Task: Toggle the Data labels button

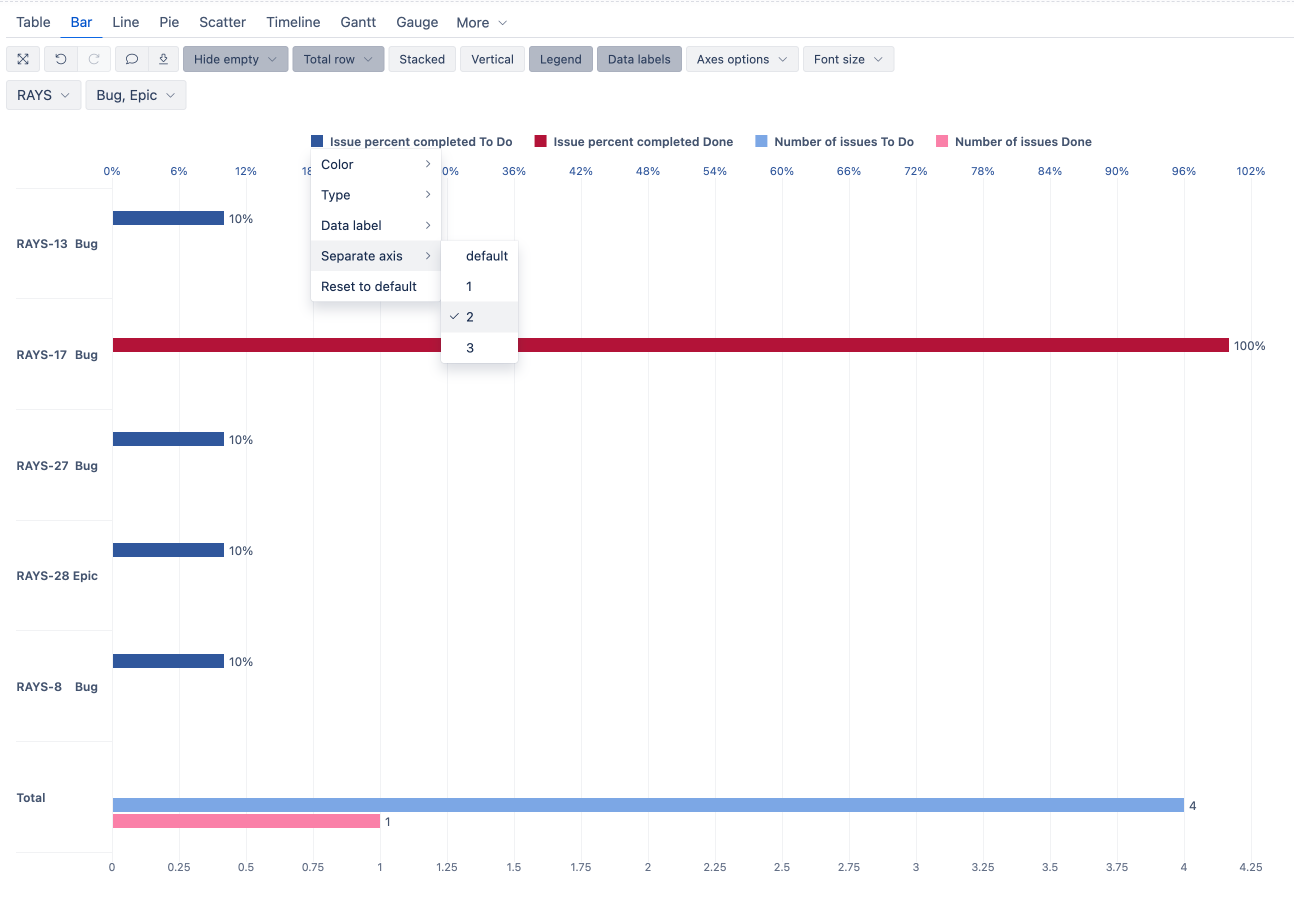Action: (x=639, y=59)
